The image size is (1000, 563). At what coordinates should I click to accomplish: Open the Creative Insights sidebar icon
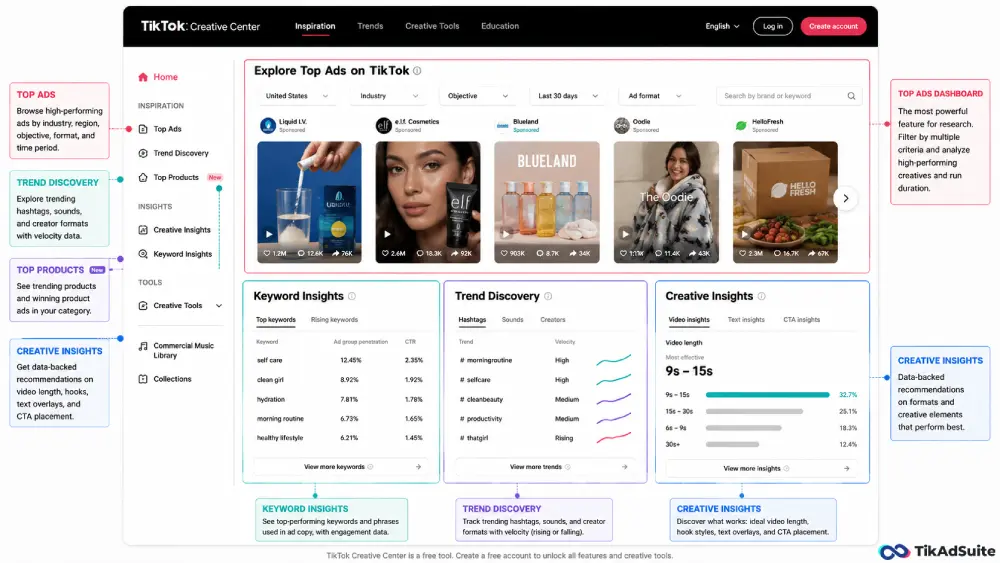[143, 230]
